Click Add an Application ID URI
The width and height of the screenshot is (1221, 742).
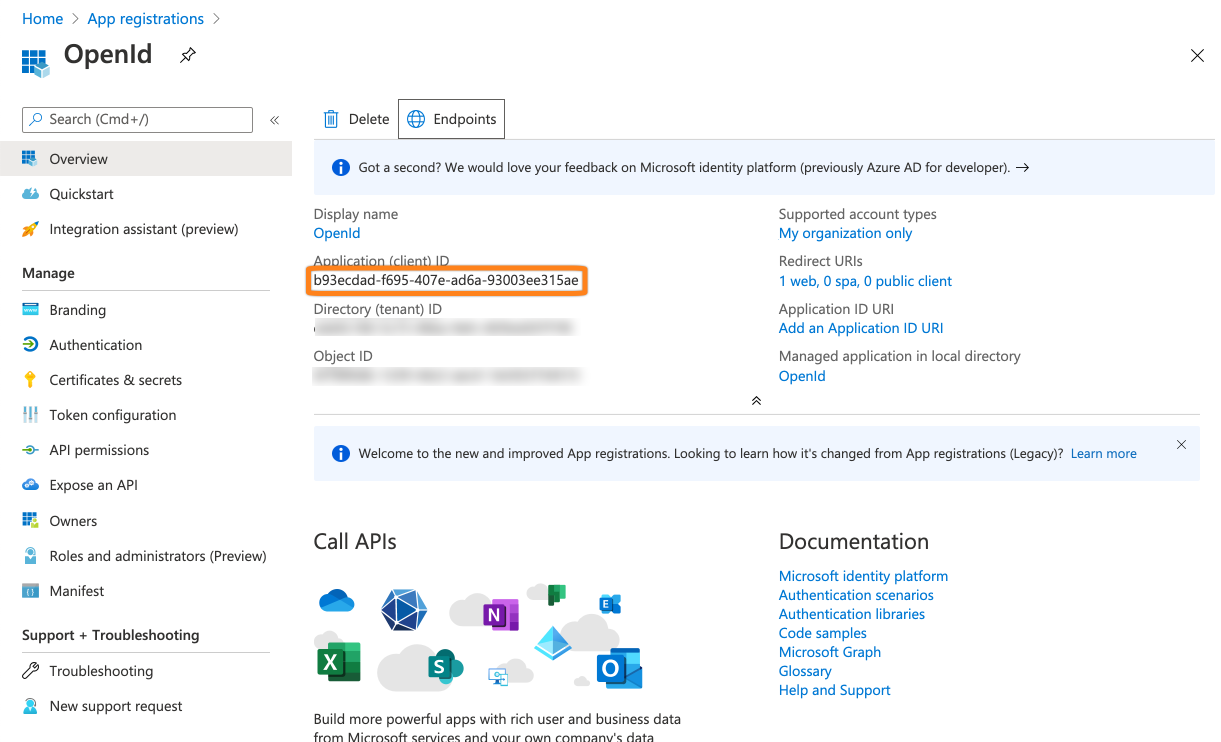(861, 327)
